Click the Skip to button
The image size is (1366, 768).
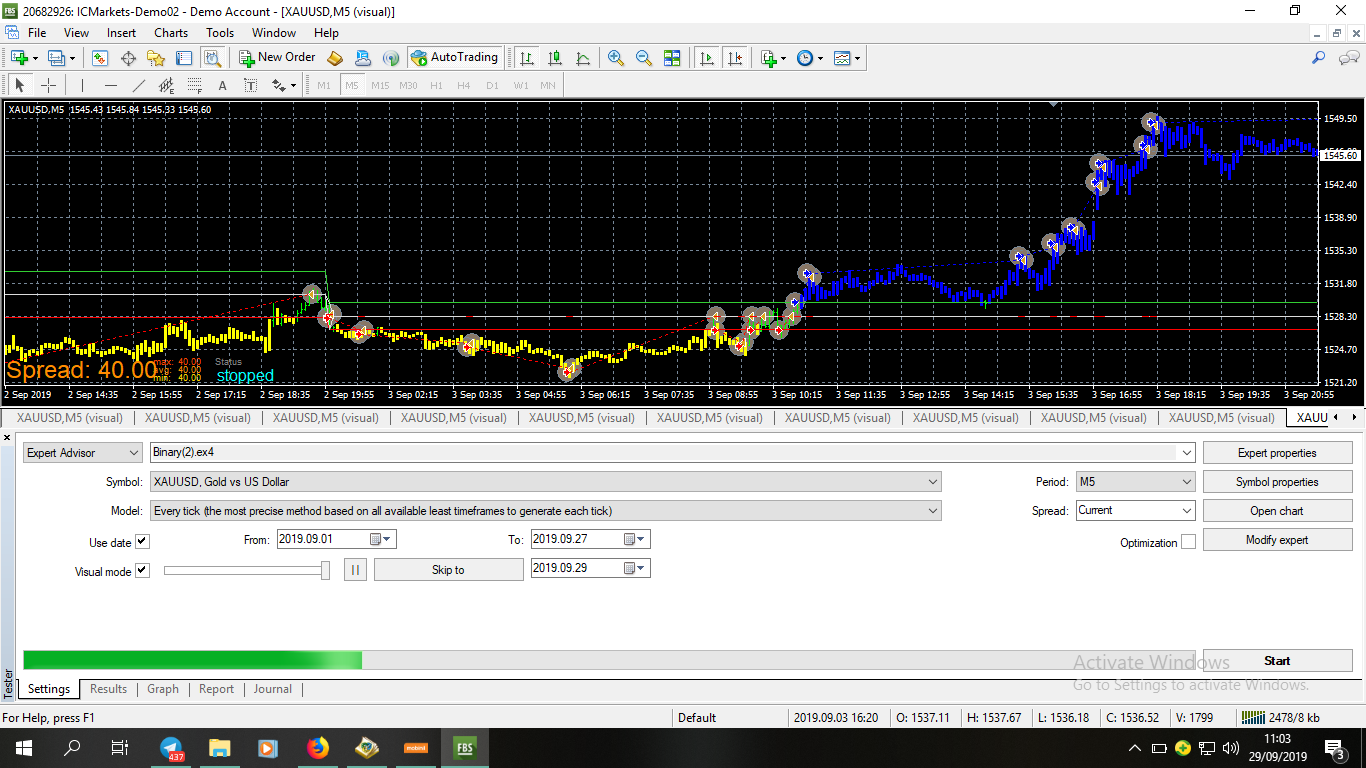448,570
